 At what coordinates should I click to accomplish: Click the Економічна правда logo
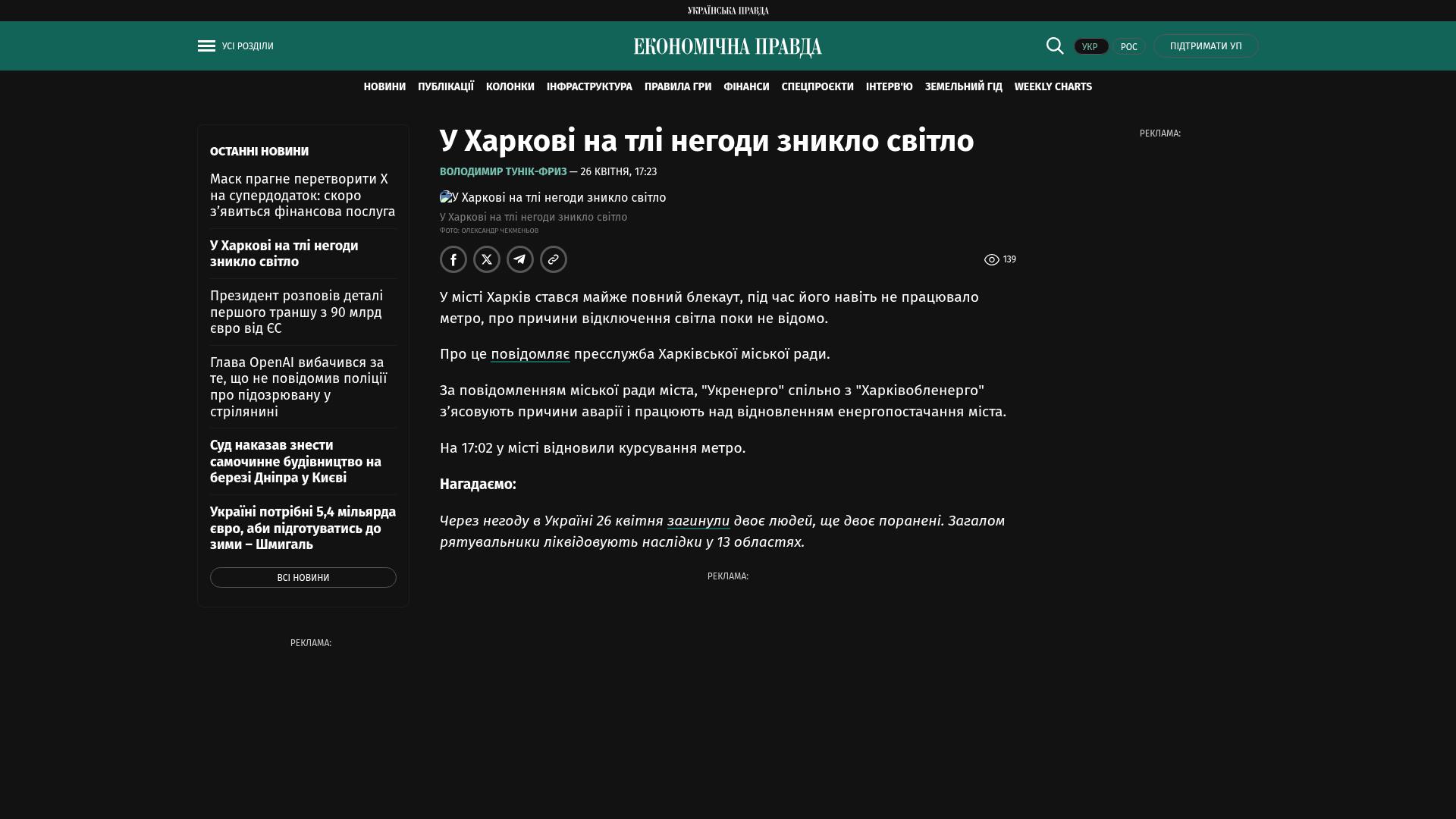coord(727,47)
